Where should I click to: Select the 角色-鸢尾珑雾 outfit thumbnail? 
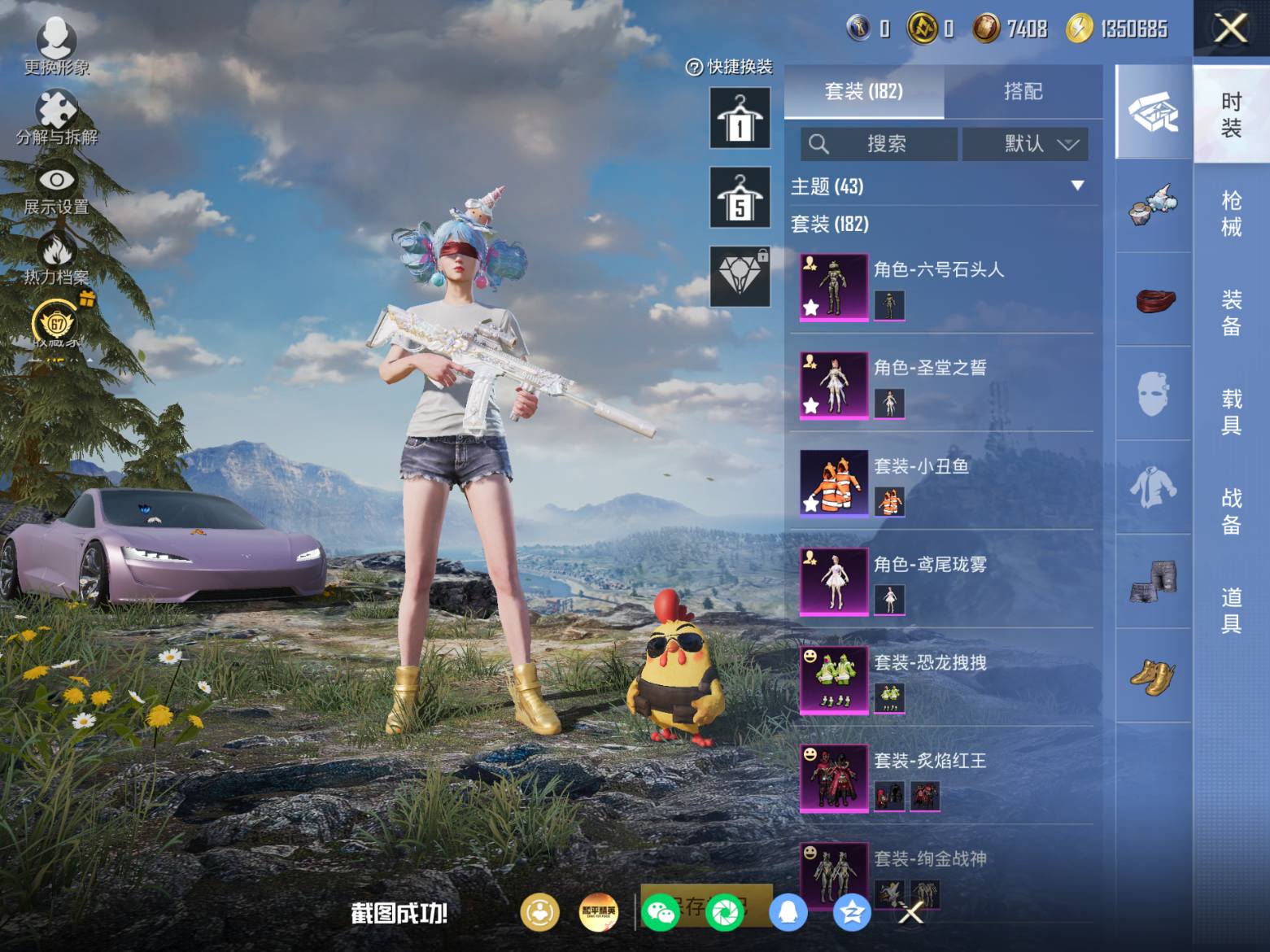click(834, 582)
